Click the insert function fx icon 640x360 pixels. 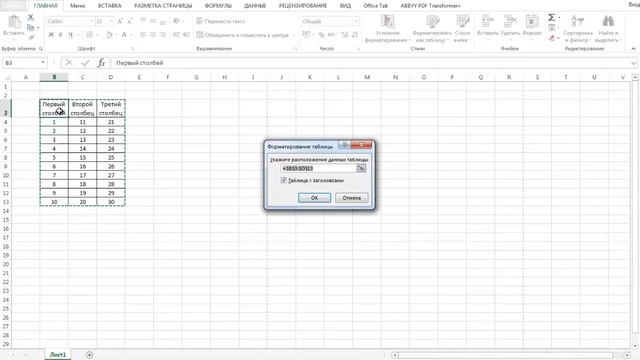pos(101,63)
